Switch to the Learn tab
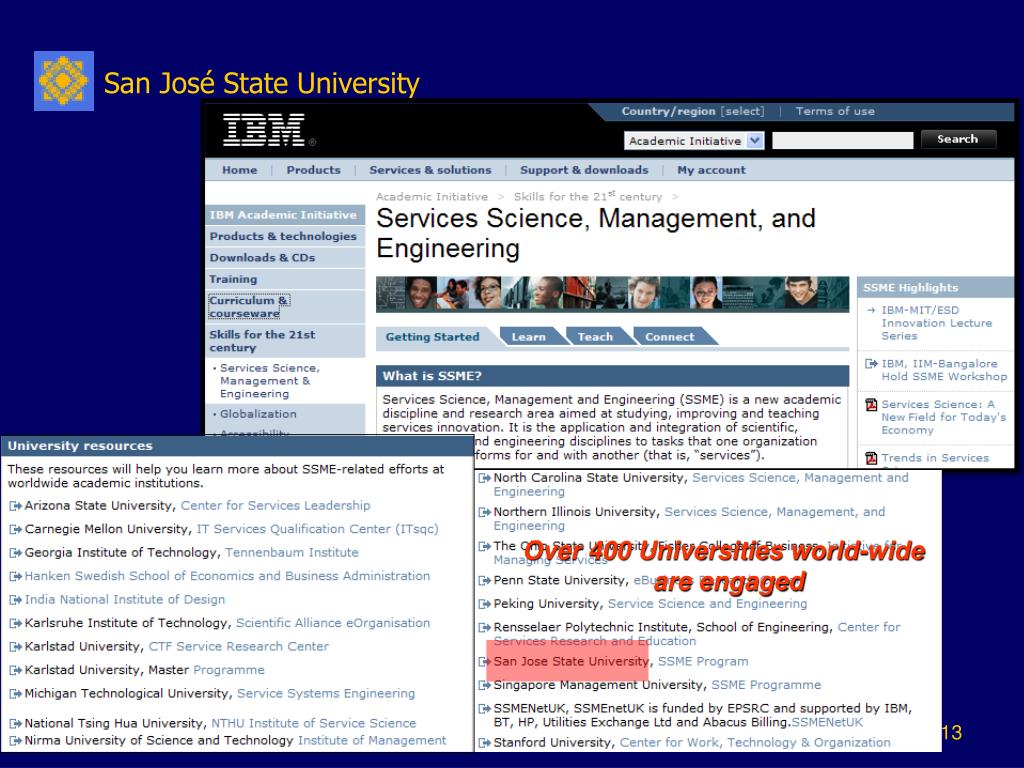1024x768 pixels. click(529, 337)
